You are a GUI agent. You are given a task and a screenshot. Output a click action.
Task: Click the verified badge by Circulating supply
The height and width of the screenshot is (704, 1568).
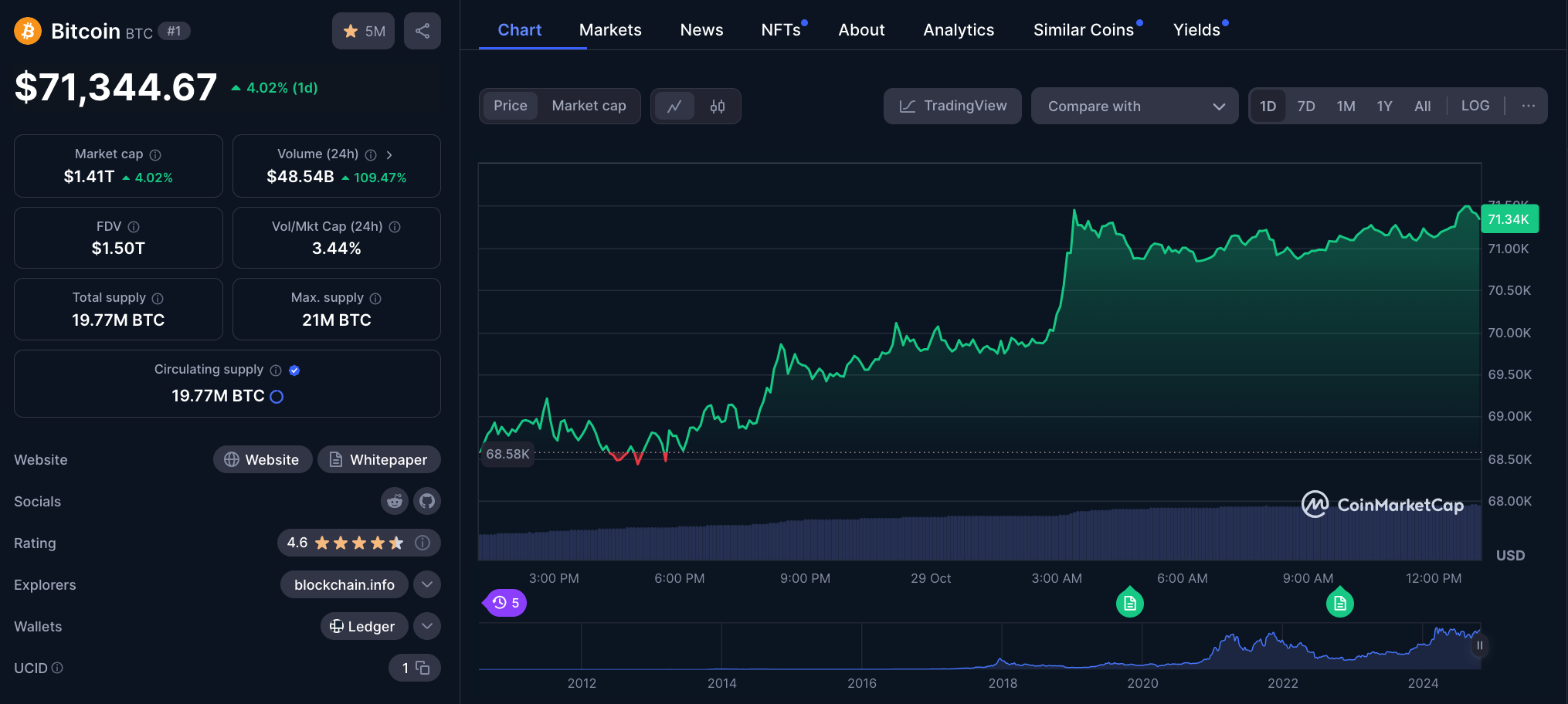[294, 371]
